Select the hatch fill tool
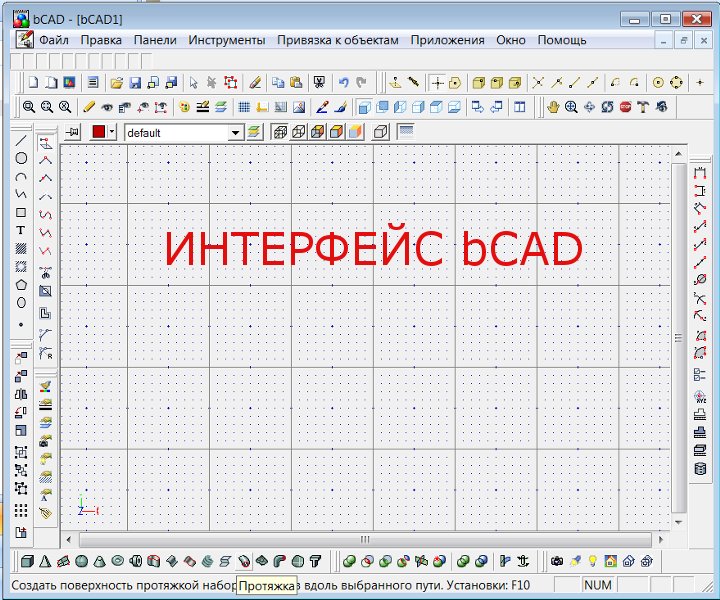The height and width of the screenshot is (600, 720). (21, 248)
